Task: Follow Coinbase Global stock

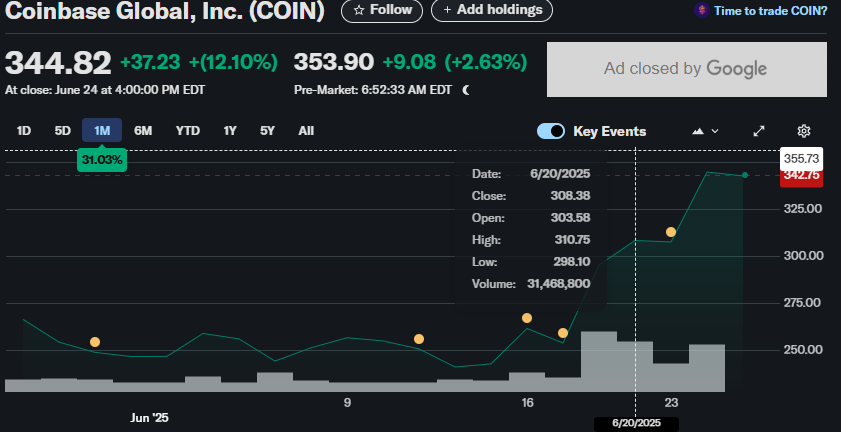Action: tap(382, 10)
